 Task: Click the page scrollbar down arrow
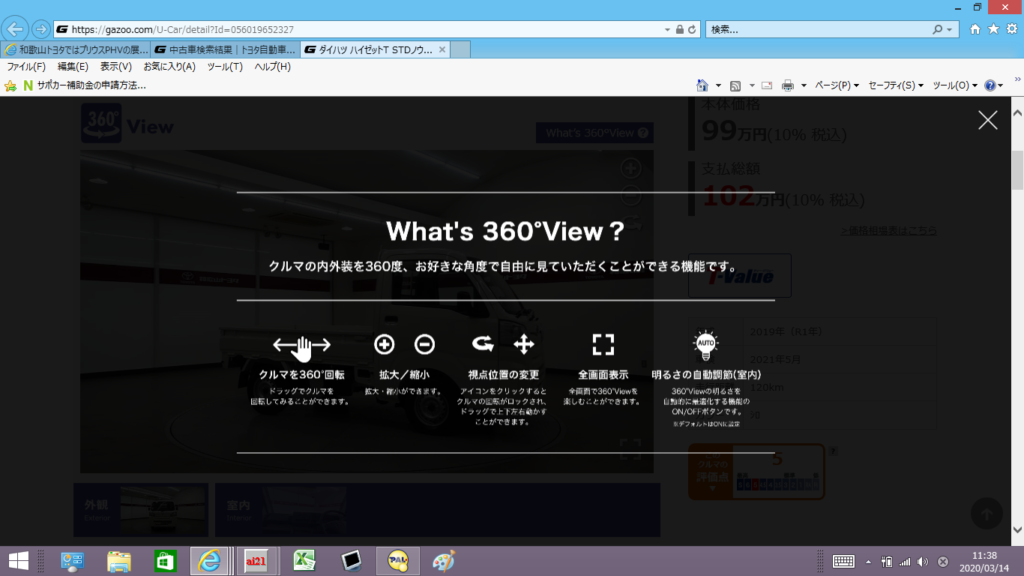point(1017,530)
